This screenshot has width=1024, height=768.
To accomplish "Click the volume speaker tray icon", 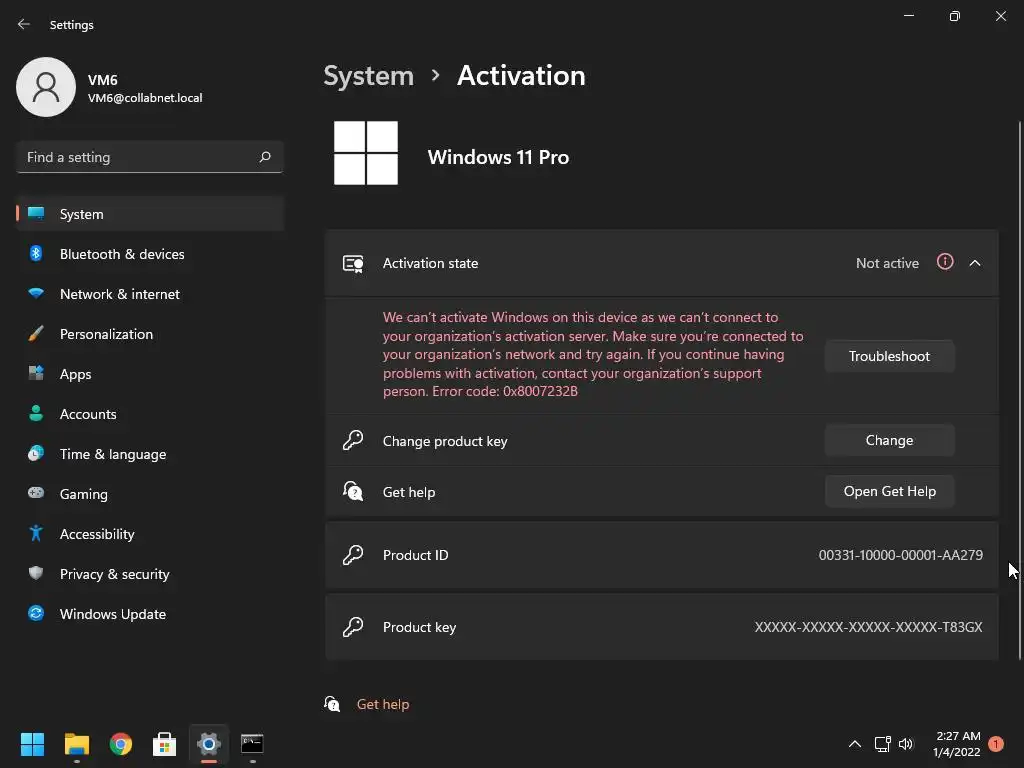I will click(x=906, y=744).
